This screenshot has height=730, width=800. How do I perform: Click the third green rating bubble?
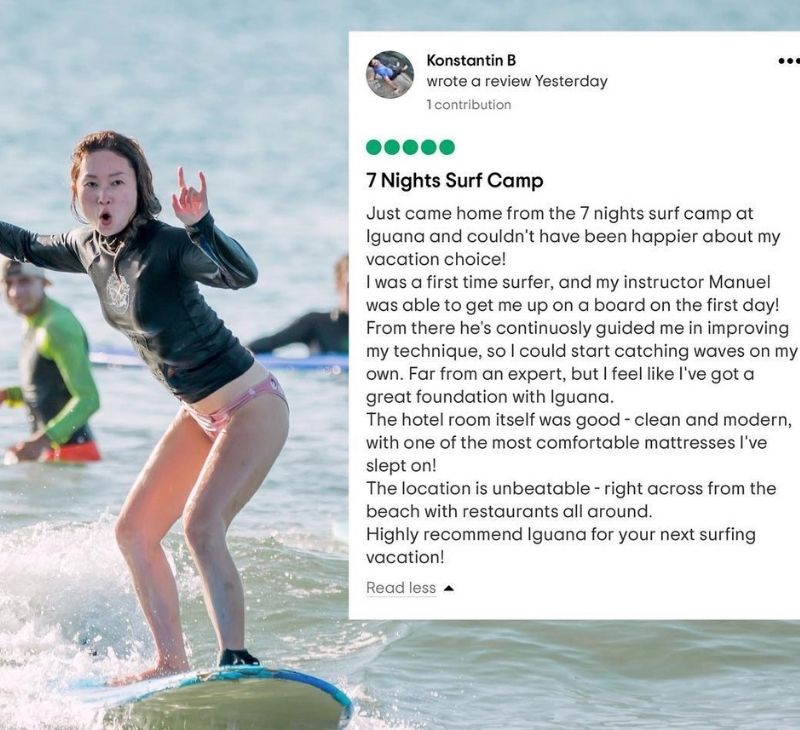[x=410, y=147]
